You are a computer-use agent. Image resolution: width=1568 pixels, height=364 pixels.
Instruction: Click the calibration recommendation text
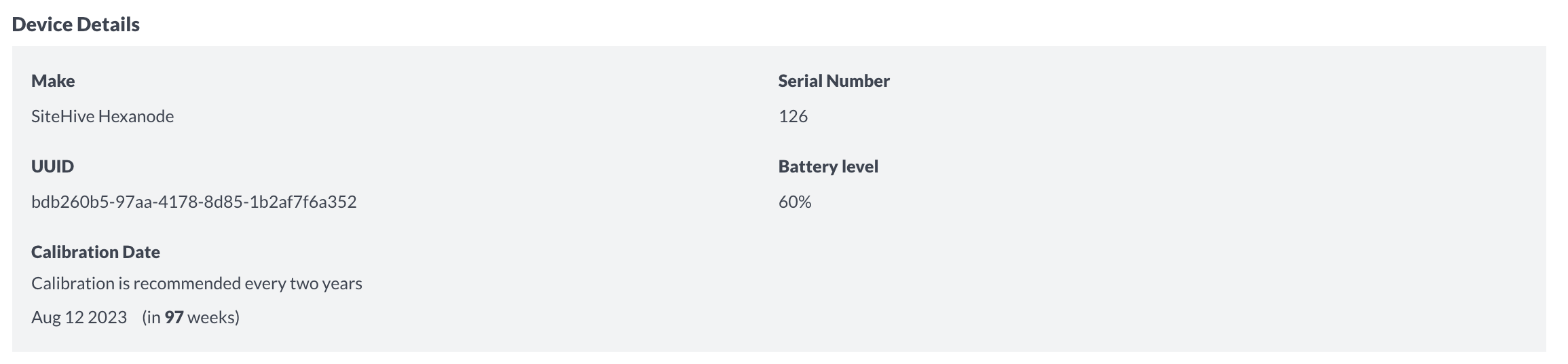coord(197,283)
